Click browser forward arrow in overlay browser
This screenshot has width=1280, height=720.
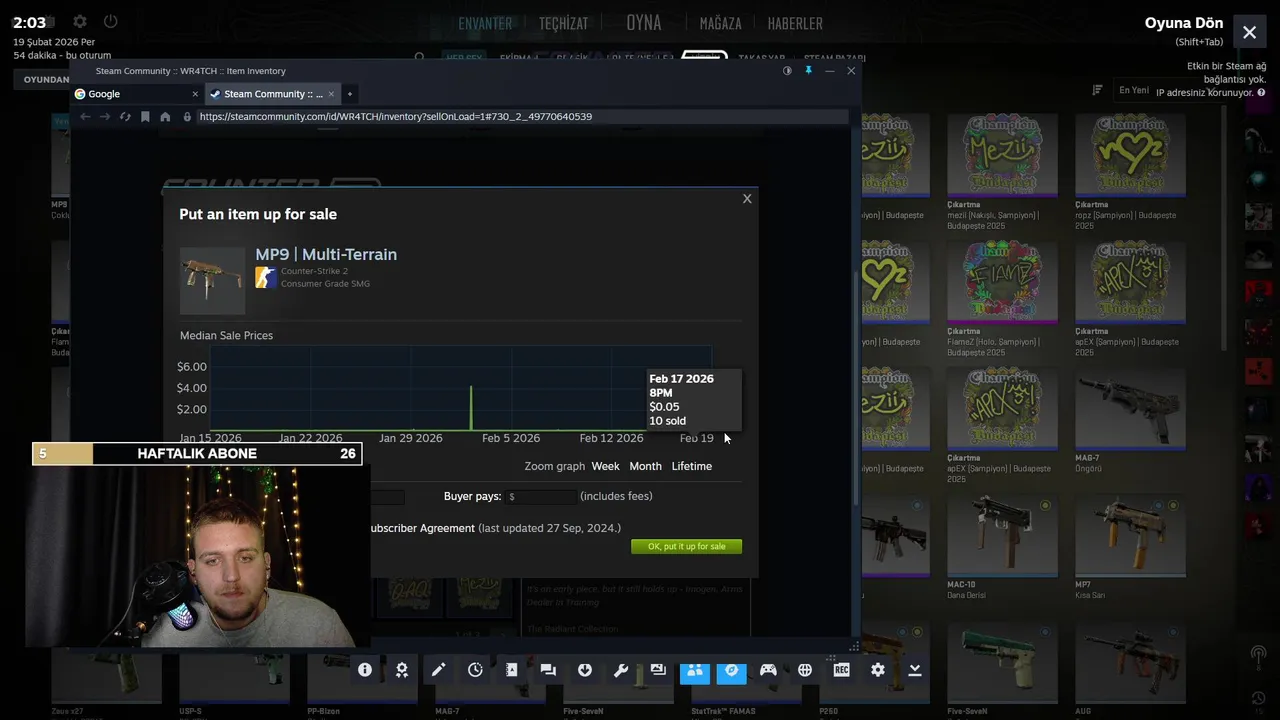tap(105, 116)
